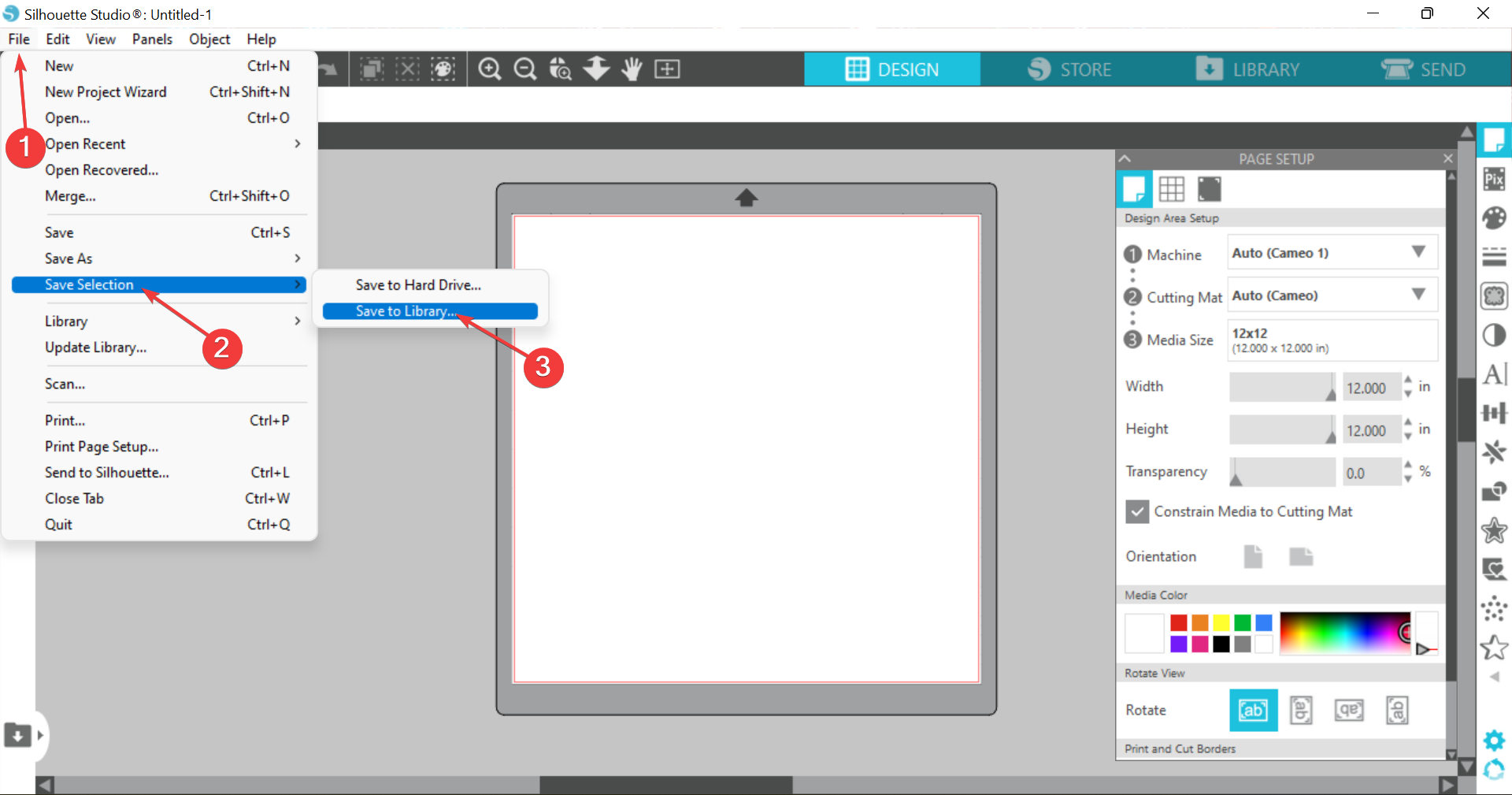
Task: Click the Height value field 12.000
Action: (x=1371, y=430)
